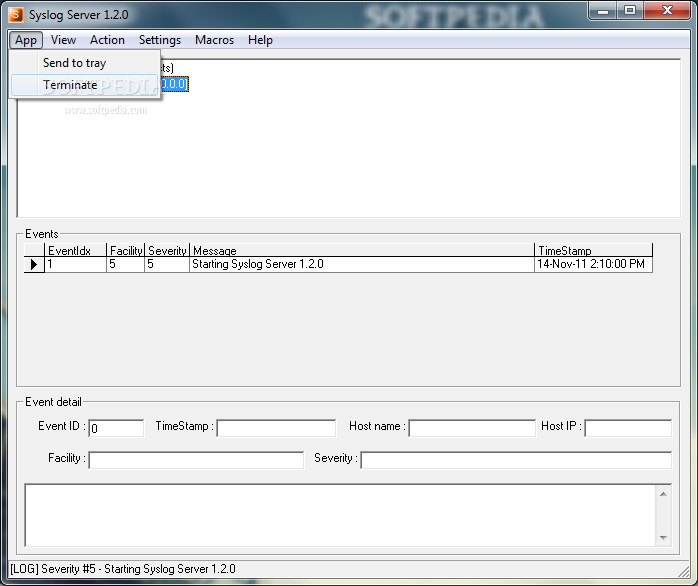Open the Macros menu

pos(214,40)
